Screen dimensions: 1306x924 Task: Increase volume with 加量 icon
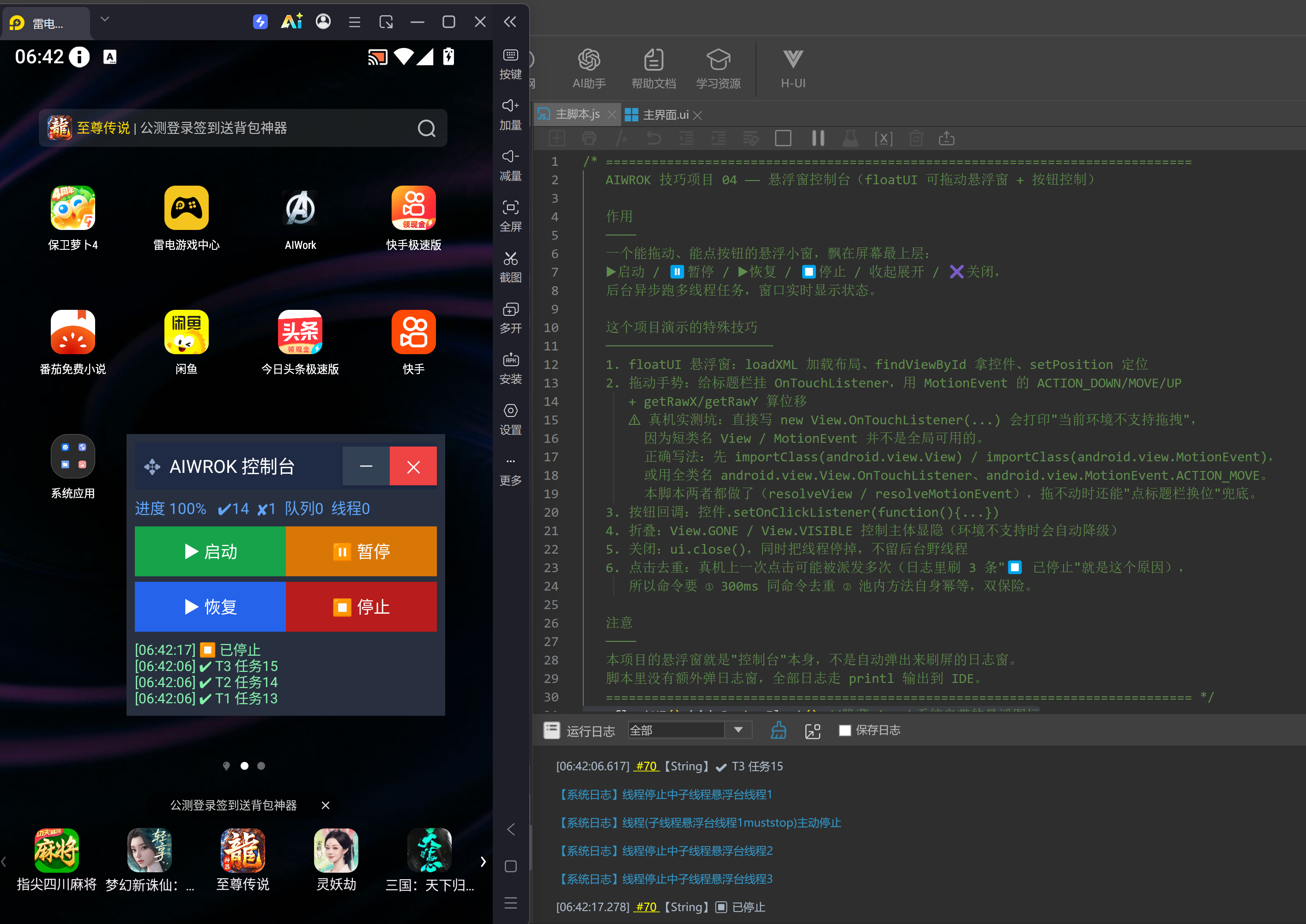pos(510,115)
